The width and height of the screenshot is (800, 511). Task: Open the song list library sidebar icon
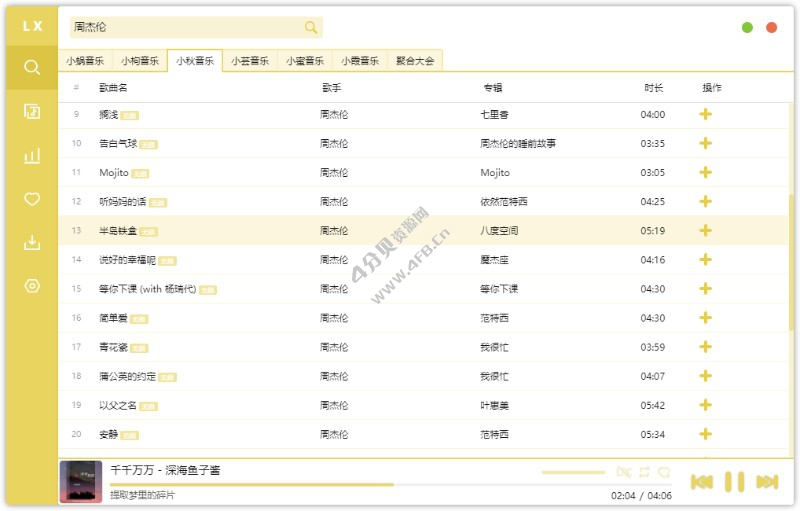click(x=32, y=111)
